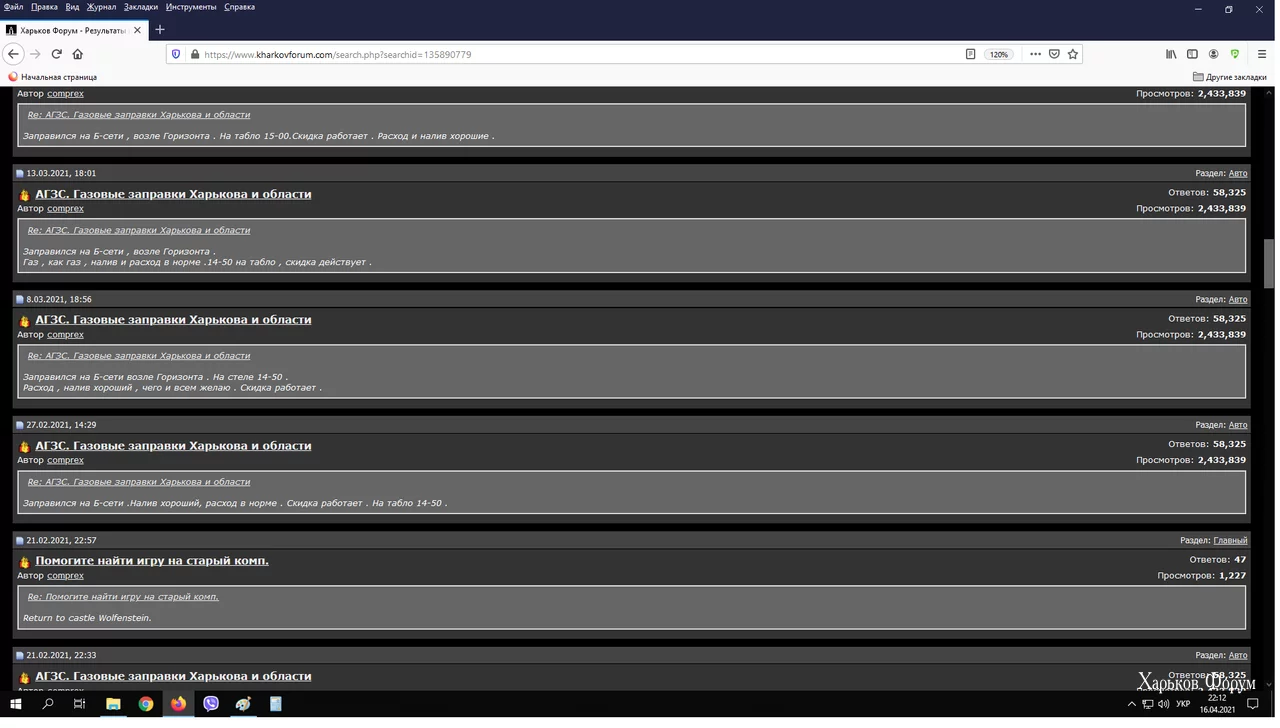Open Firefox account icon in toolbar

(1213, 54)
